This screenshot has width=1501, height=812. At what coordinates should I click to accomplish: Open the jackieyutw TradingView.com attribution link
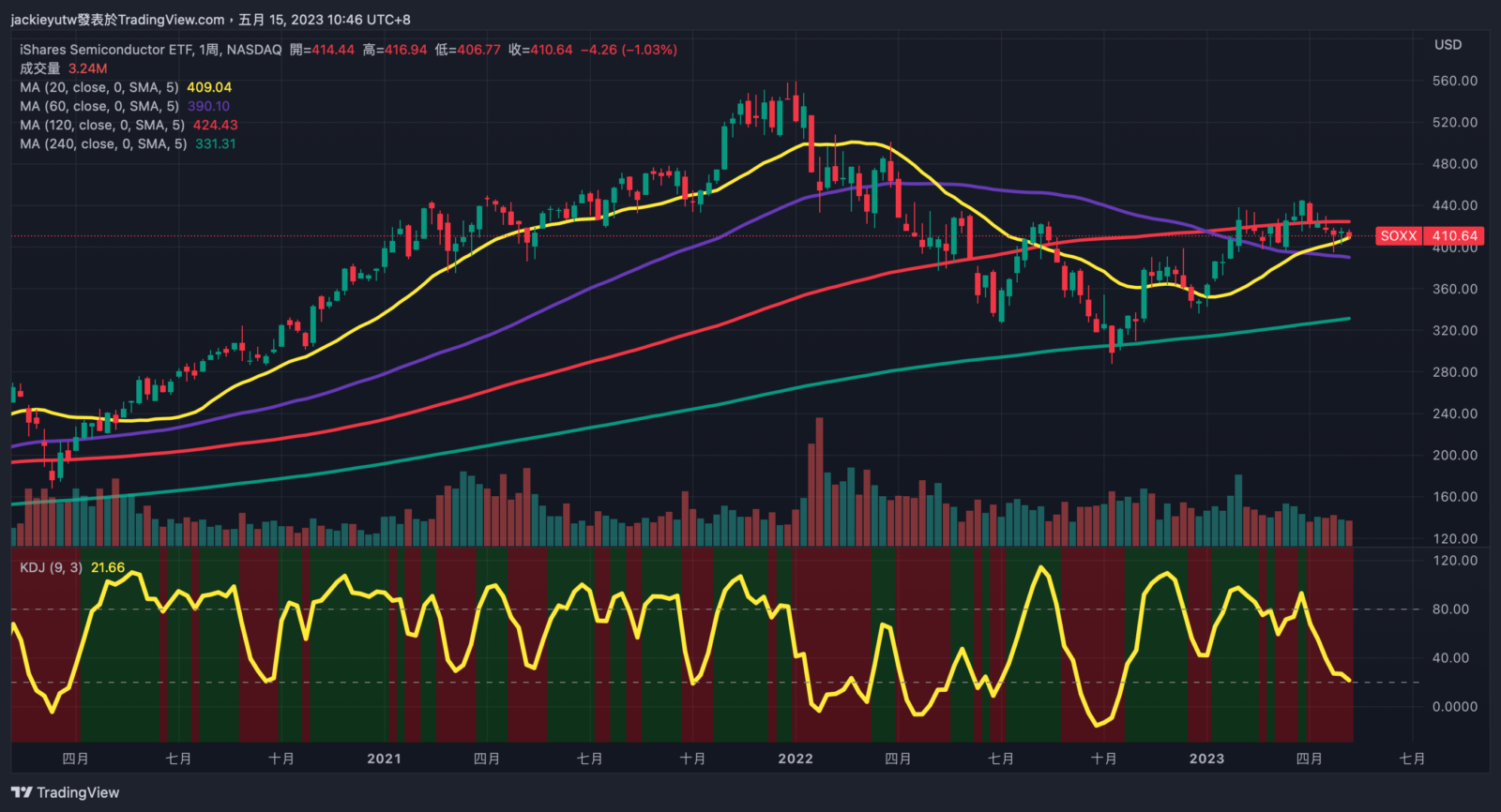click(117, 20)
